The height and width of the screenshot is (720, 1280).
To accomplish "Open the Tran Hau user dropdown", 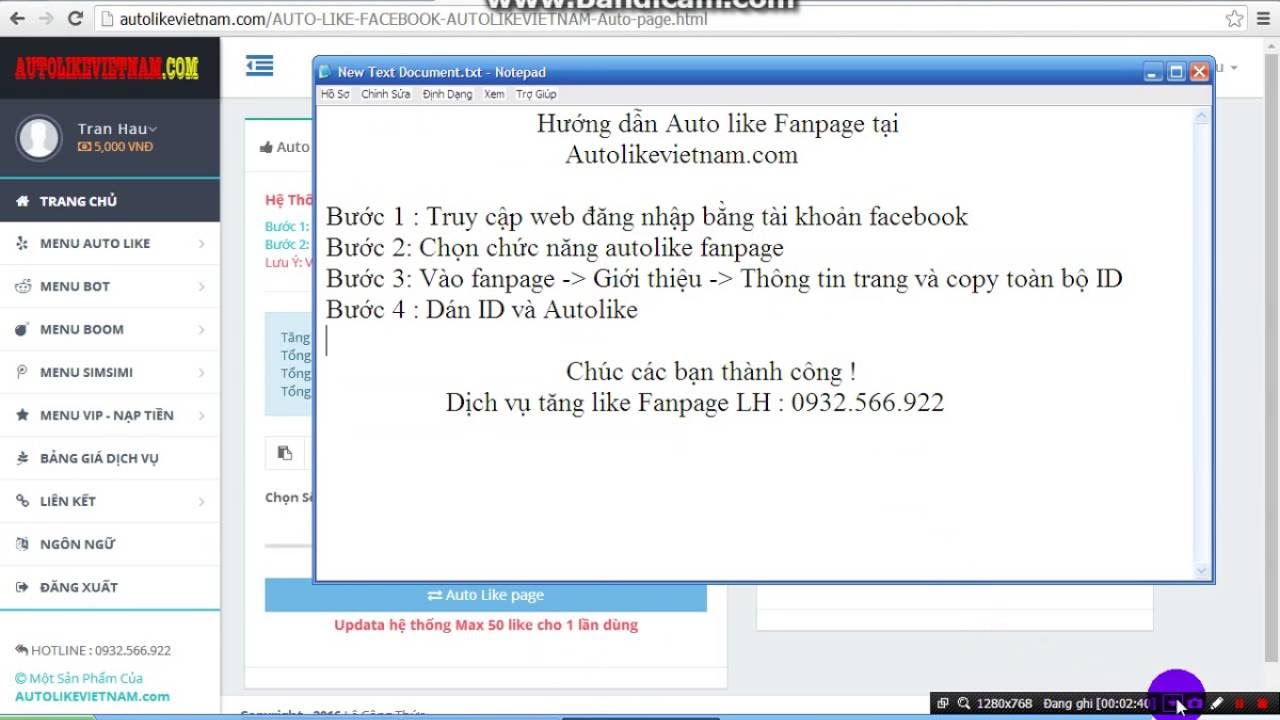I will click(x=117, y=128).
